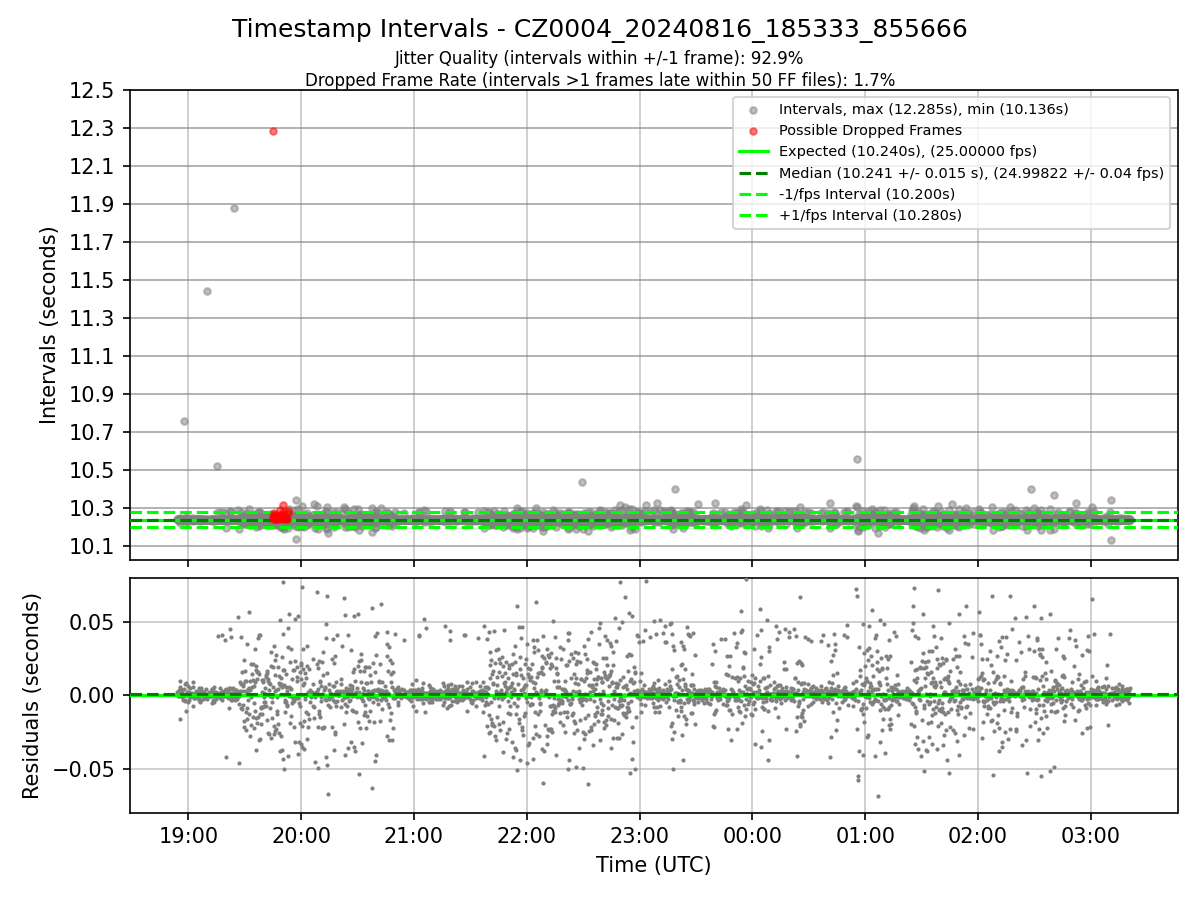1200x900 pixels.
Task: Click the 'Jitter Quality' subtitle line
Action: (599, 58)
